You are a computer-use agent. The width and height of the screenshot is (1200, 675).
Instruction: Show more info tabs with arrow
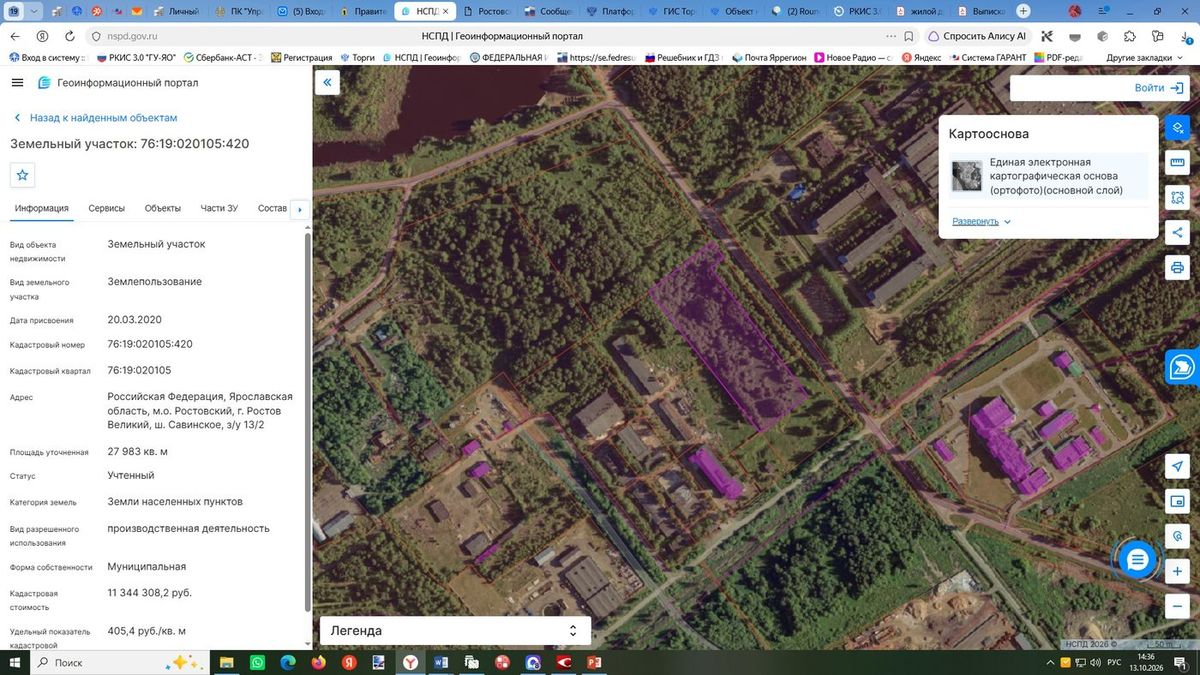(x=299, y=209)
